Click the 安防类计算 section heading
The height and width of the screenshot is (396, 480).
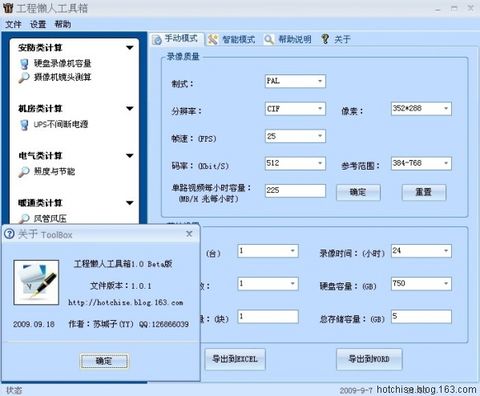pyautogui.click(x=40, y=48)
